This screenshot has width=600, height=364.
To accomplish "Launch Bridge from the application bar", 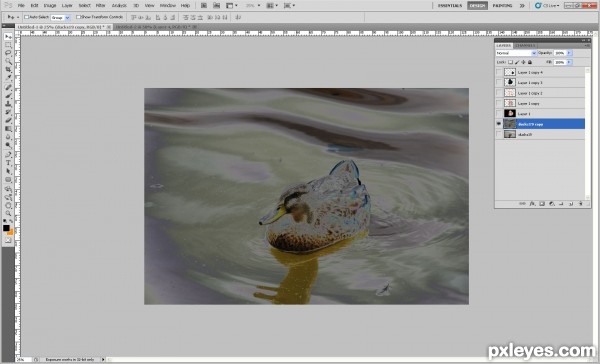I will pos(204,5).
